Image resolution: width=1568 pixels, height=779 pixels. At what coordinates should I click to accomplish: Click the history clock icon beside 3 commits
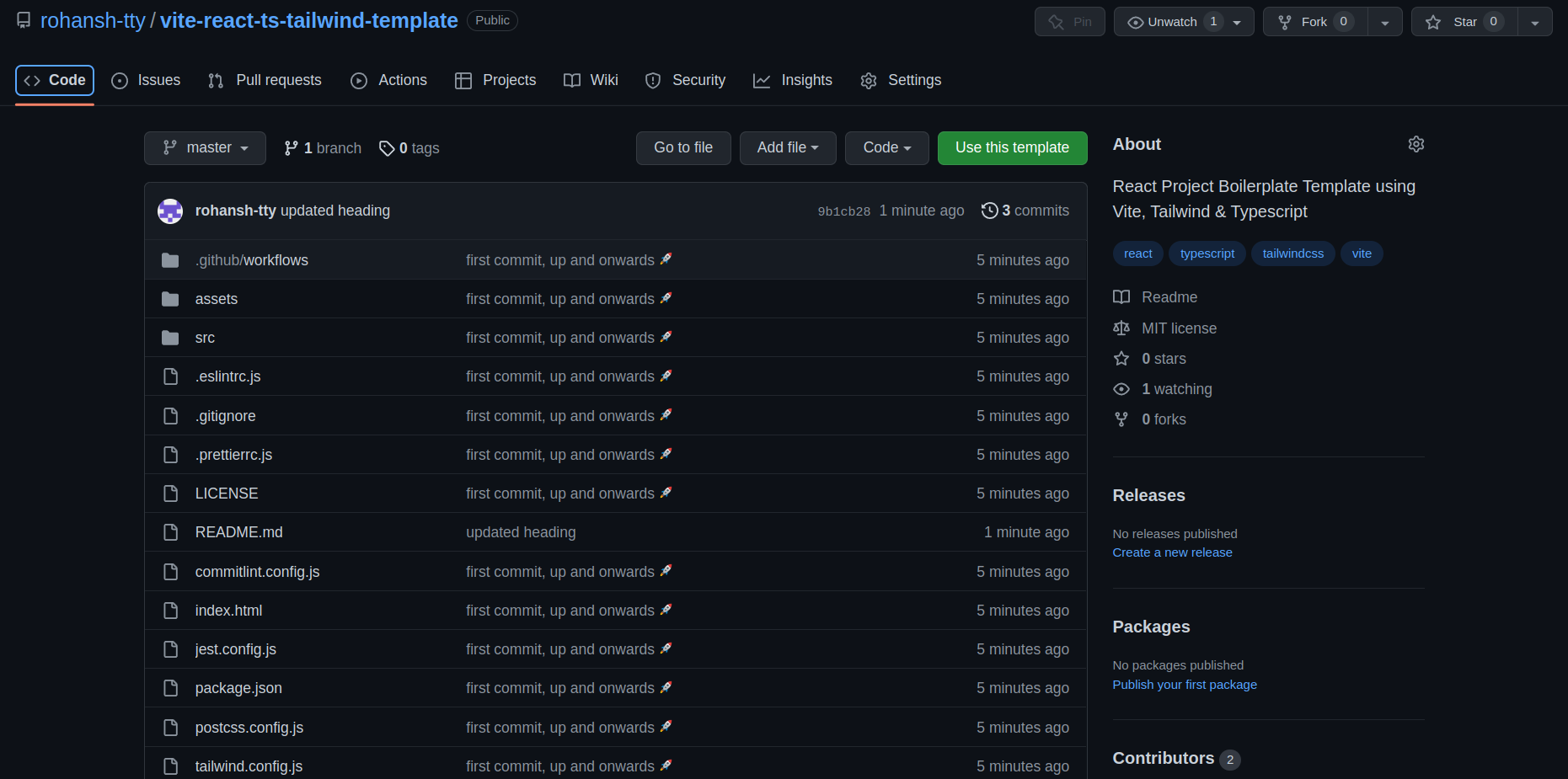tap(990, 211)
